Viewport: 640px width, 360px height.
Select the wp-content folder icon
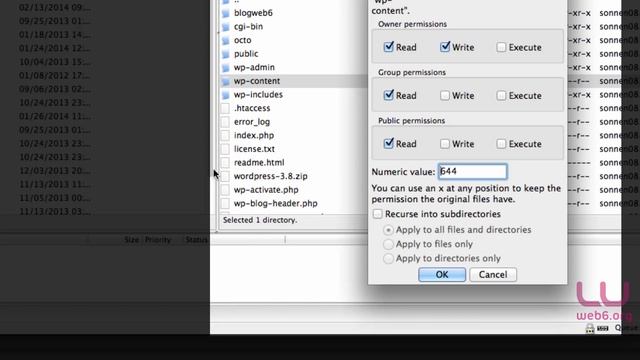point(225,81)
